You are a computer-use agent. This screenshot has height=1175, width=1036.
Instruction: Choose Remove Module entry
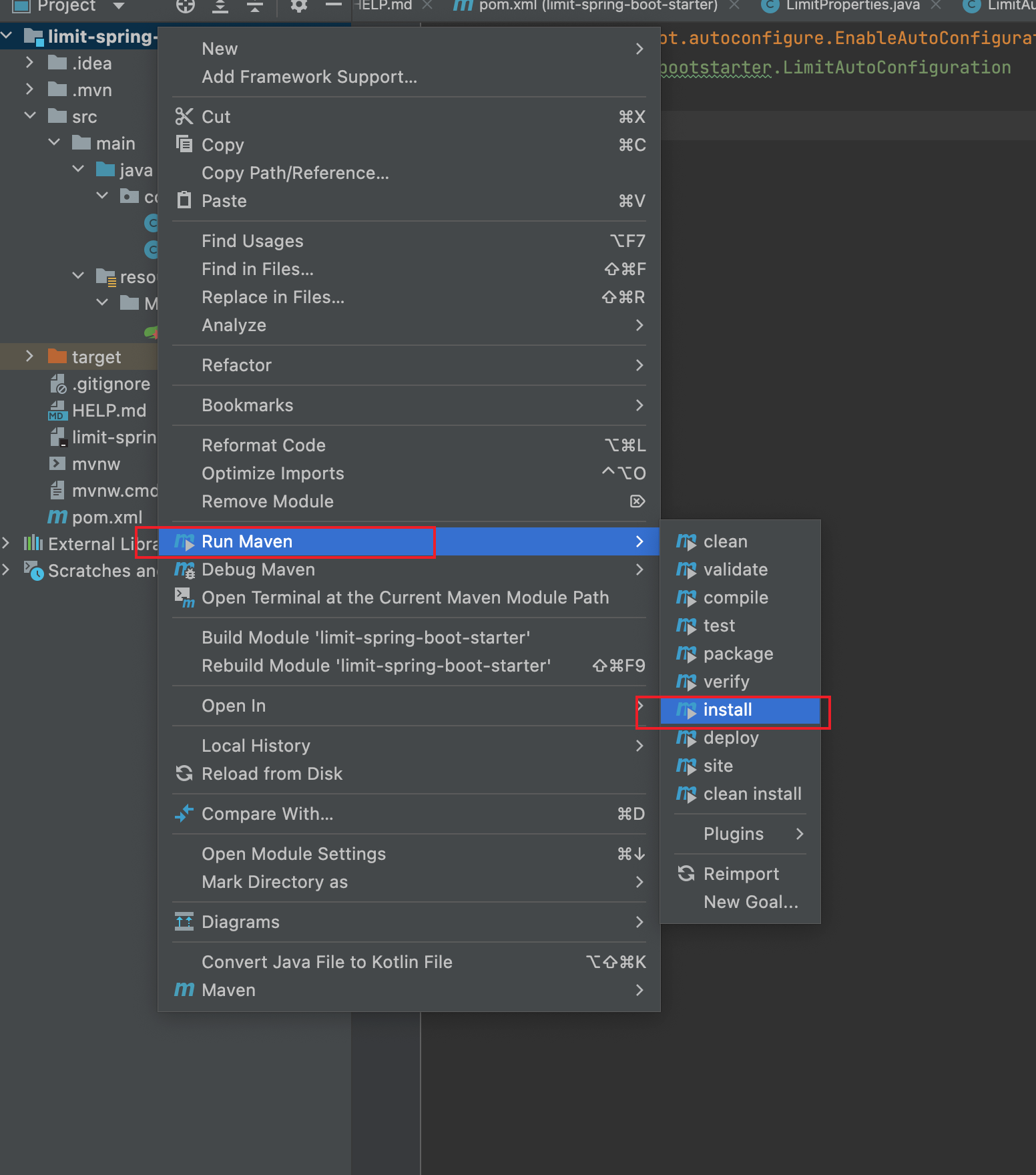tap(409, 501)
